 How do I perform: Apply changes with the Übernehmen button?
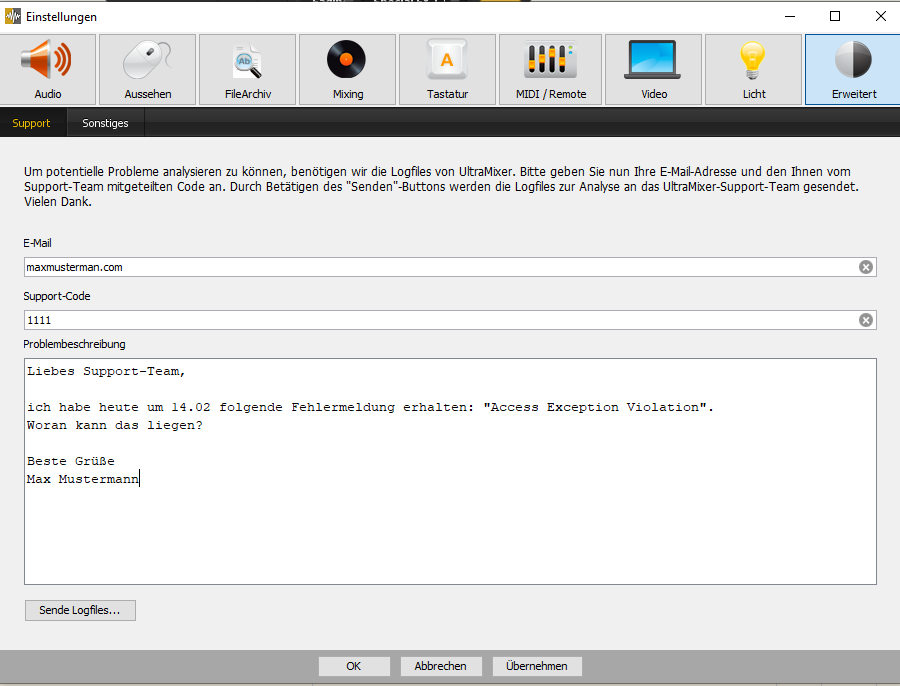click(537, 666)
